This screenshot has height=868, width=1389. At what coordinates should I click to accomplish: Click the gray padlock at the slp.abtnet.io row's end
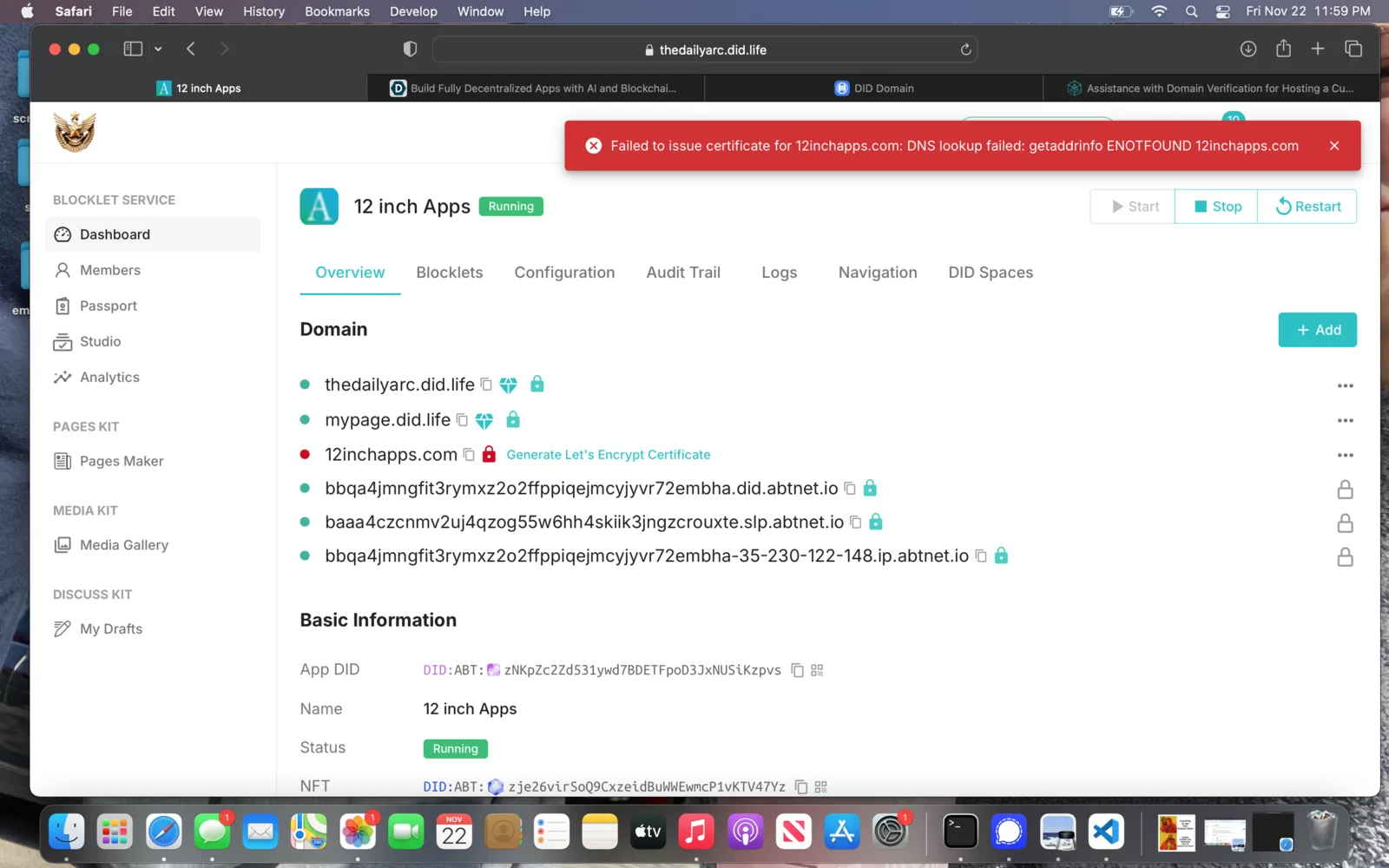tap(1345, 523)
